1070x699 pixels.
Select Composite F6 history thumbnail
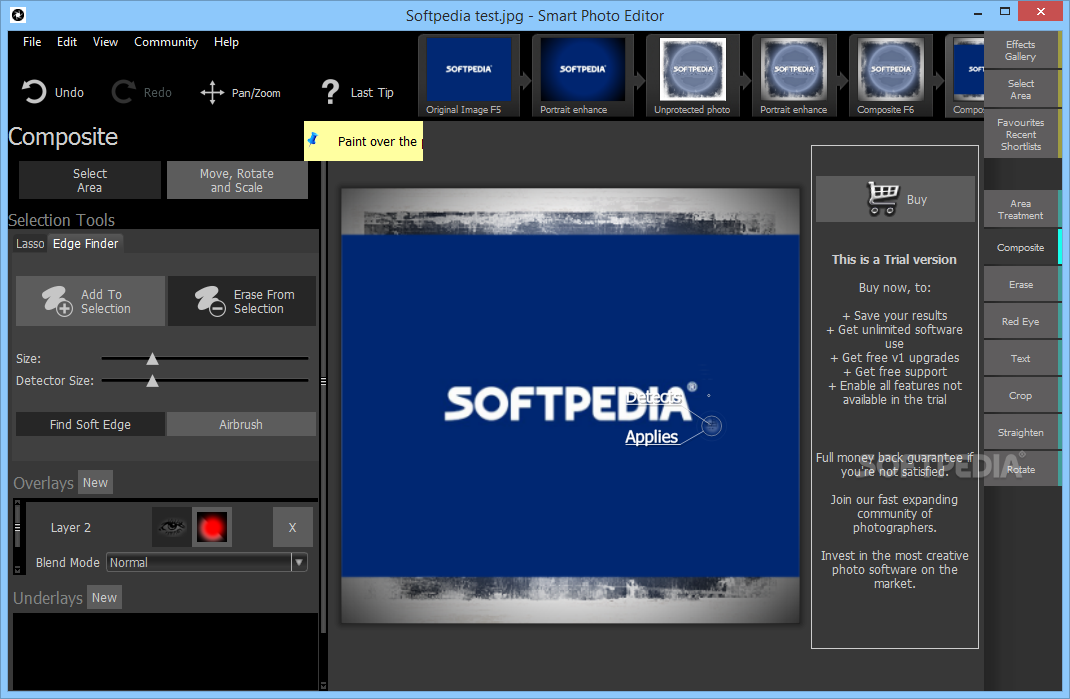pos(890,75)
